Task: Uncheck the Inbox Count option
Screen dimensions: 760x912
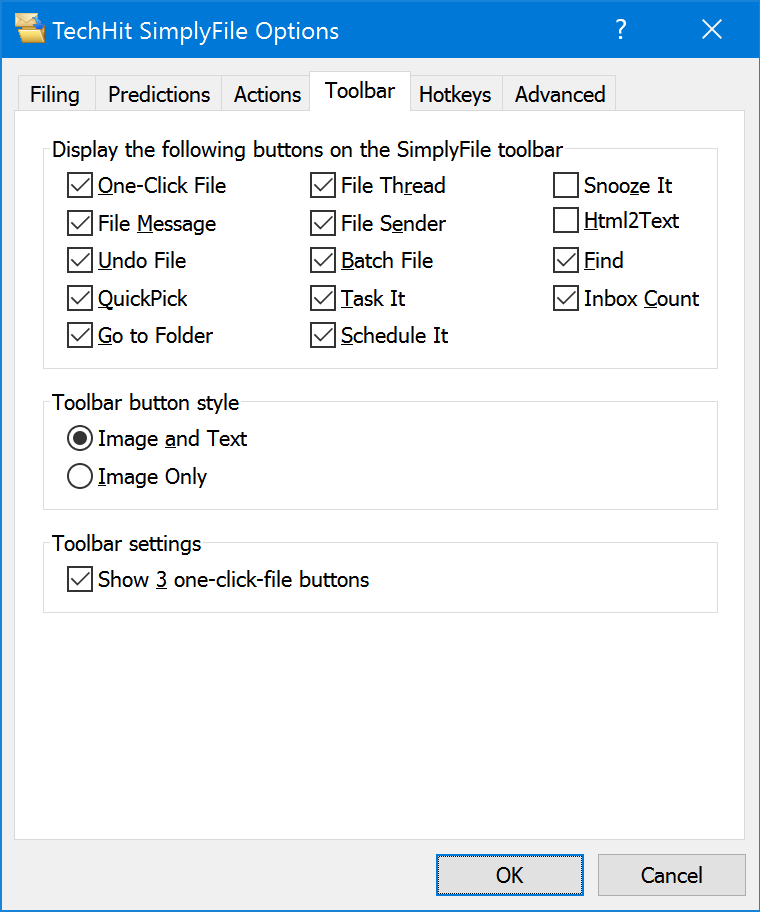Action: 566,298
